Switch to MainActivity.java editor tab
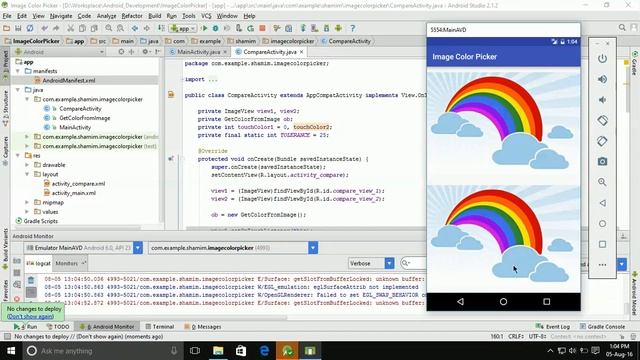 (x=198, y=52)
